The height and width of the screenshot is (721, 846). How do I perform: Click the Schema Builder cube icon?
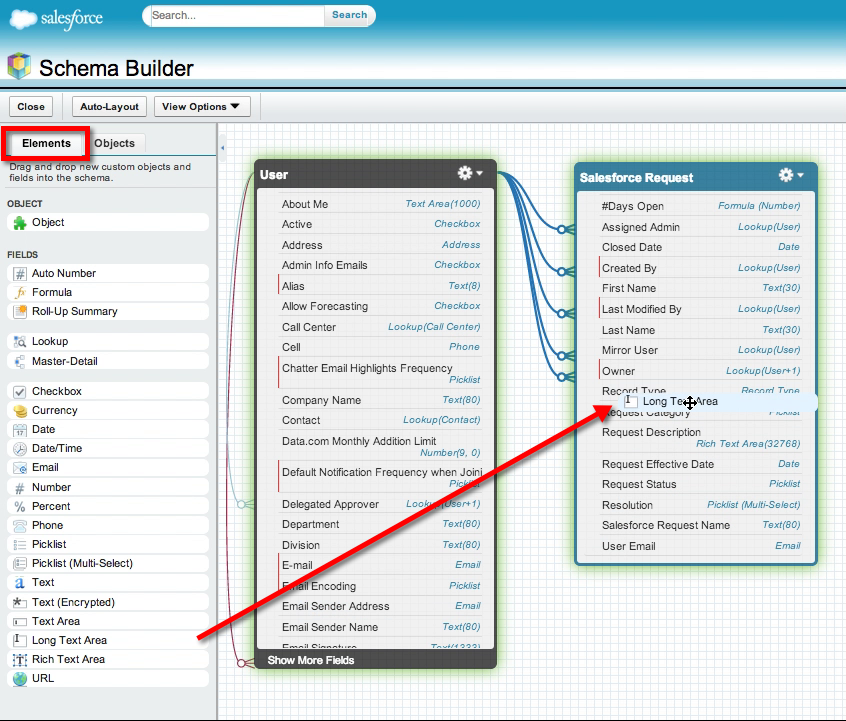[19, 66]
